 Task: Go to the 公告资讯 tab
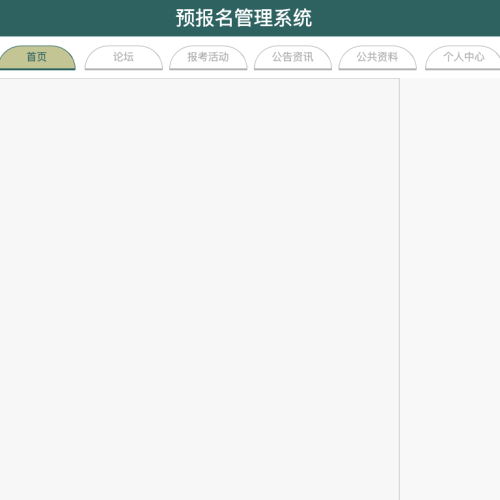(293, 57)
